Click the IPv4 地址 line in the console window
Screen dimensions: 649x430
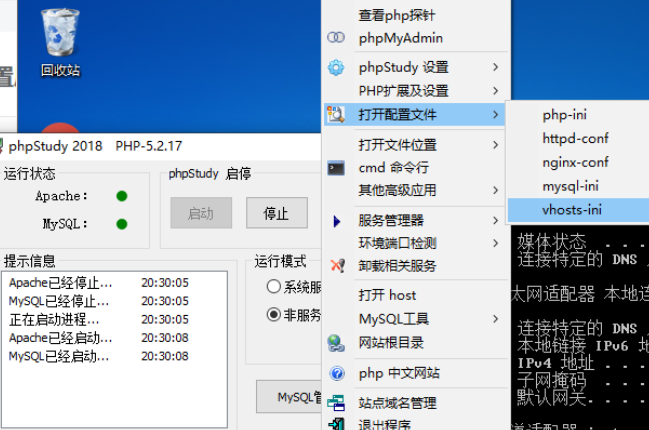[x=583, y=363]
